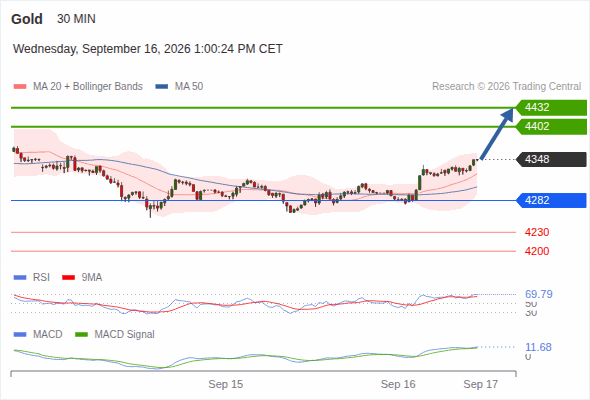Select the 4402 green resistance price tag
The height and width of the screenshot is (400, 590).
coord(551,126)
